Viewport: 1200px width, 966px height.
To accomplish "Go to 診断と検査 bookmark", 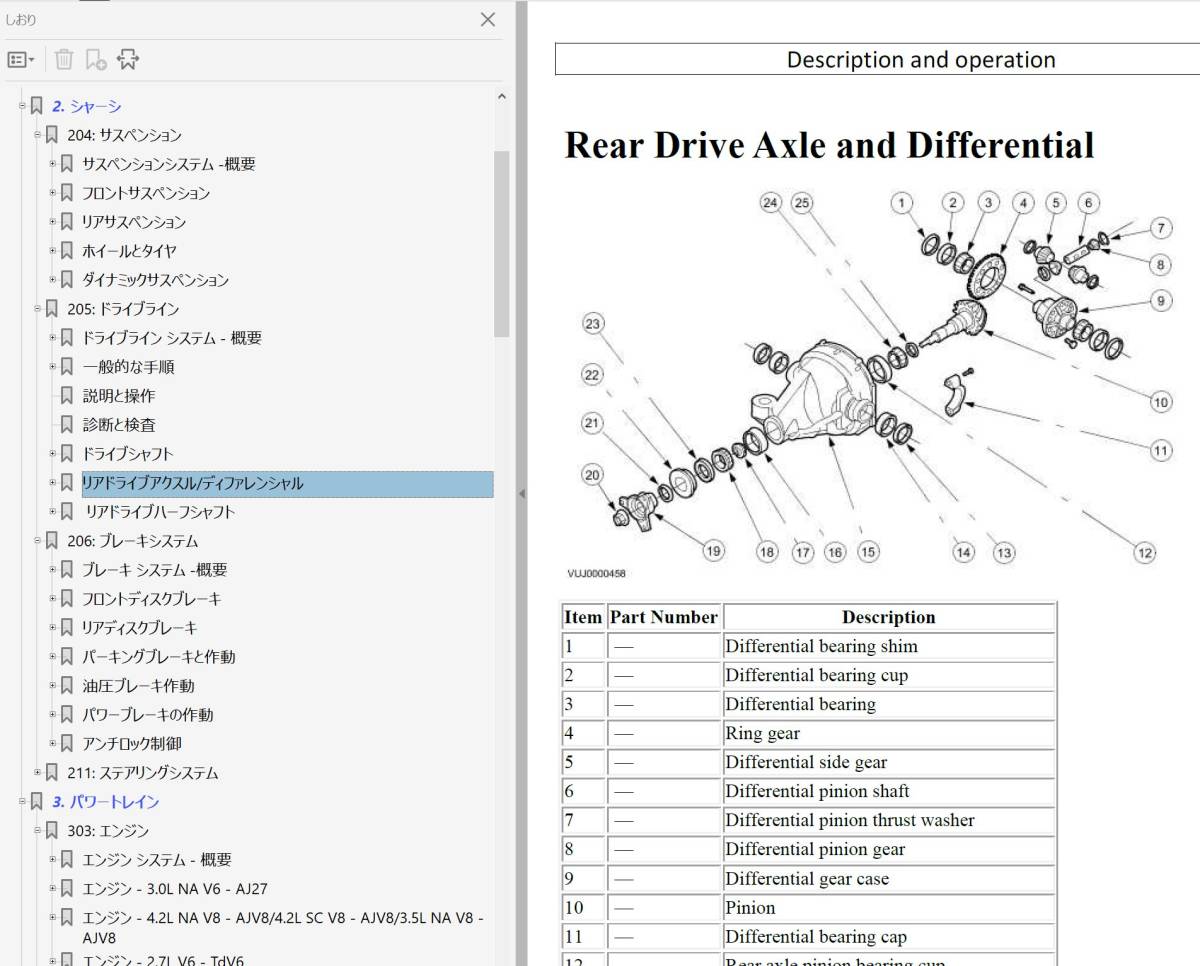I will pyautogui.click(x=119, y=425).
